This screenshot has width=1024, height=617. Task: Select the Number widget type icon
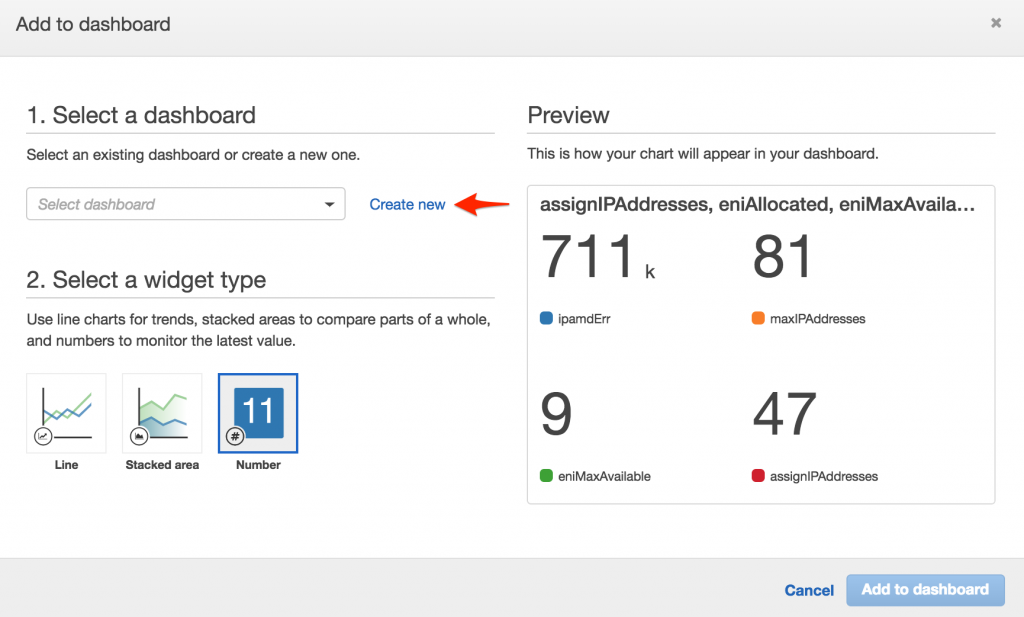(x=258, y=412)
